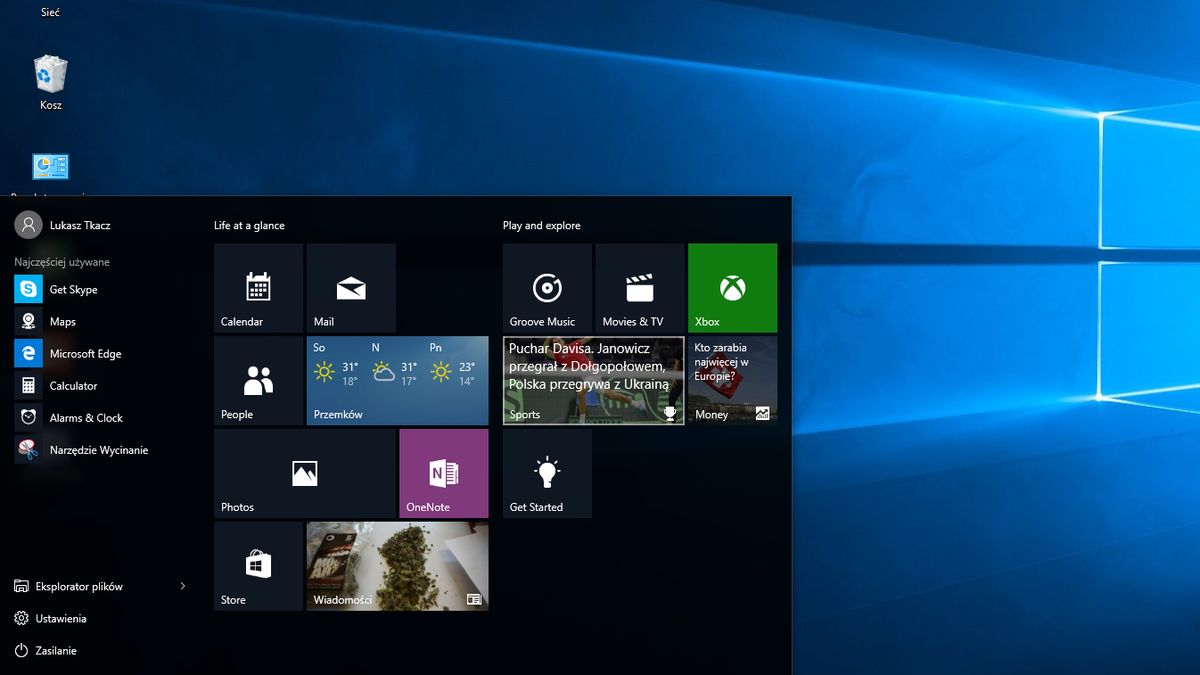This screenshot has height=675, width=1200.
Task: Open the Przemków weather tile
Action: (398, 381)
